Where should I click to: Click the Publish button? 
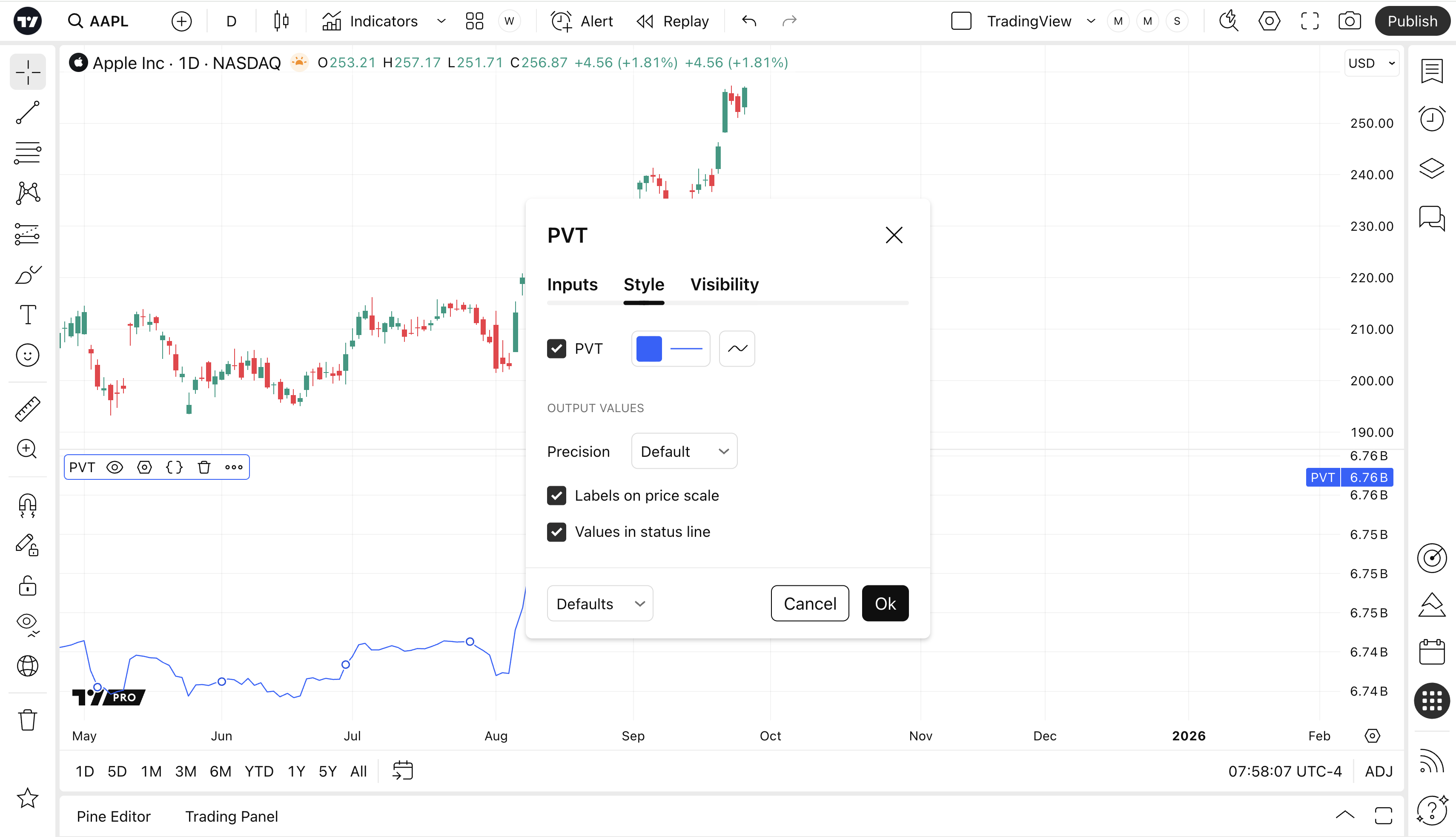tap(1412, 21)
